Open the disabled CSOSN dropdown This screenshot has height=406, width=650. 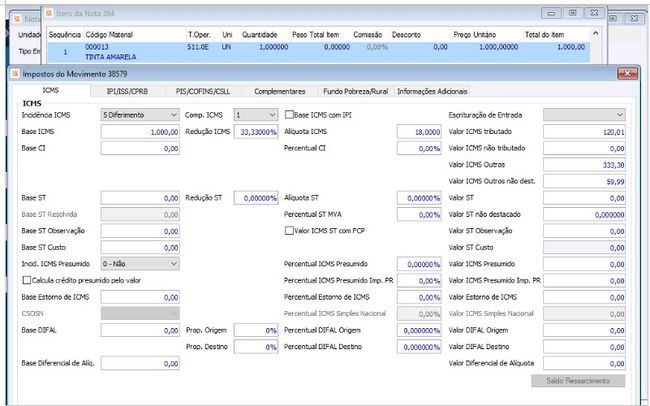140,314
